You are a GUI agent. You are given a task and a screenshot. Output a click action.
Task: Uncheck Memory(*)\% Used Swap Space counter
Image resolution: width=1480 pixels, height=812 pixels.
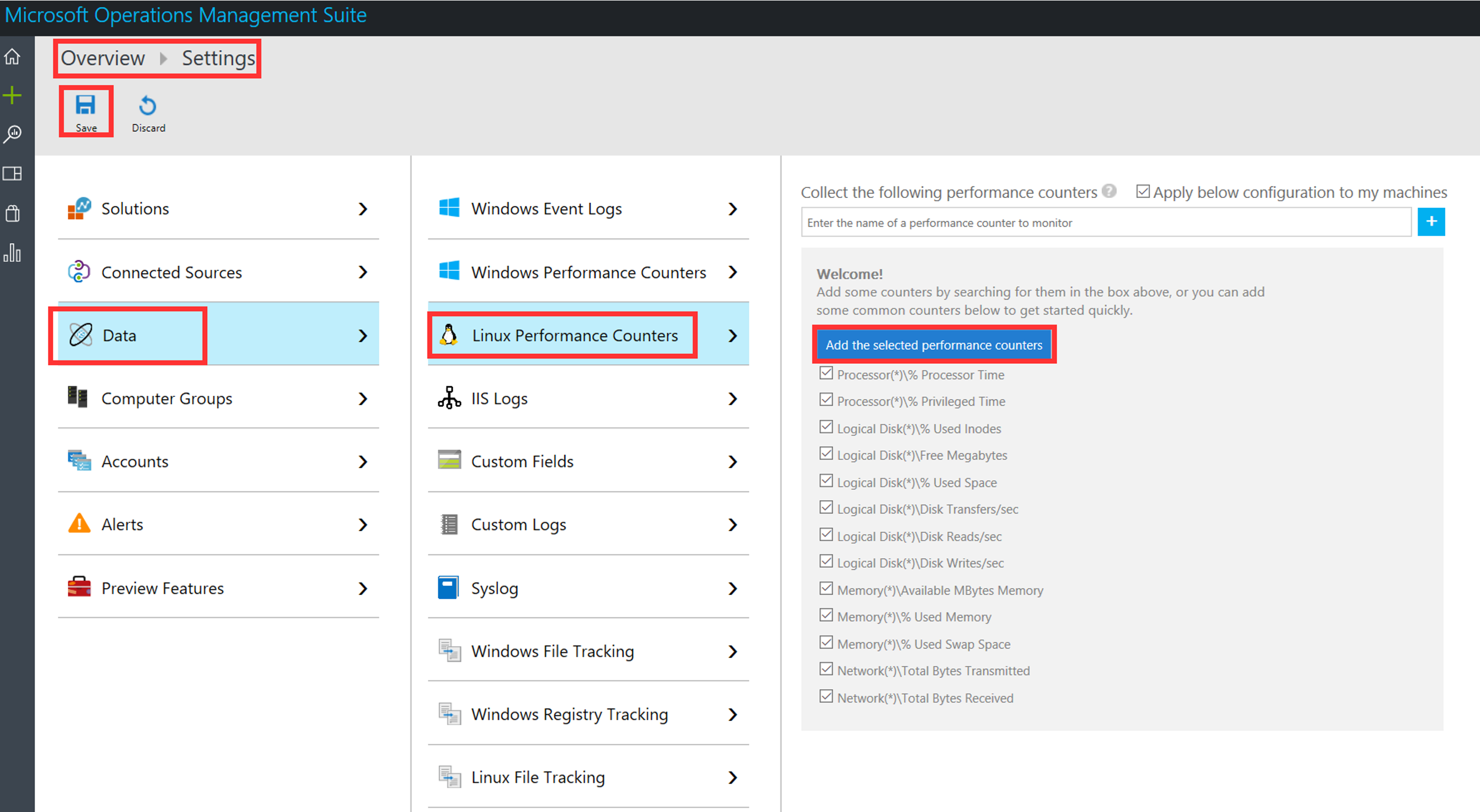(x=826, y=643)
